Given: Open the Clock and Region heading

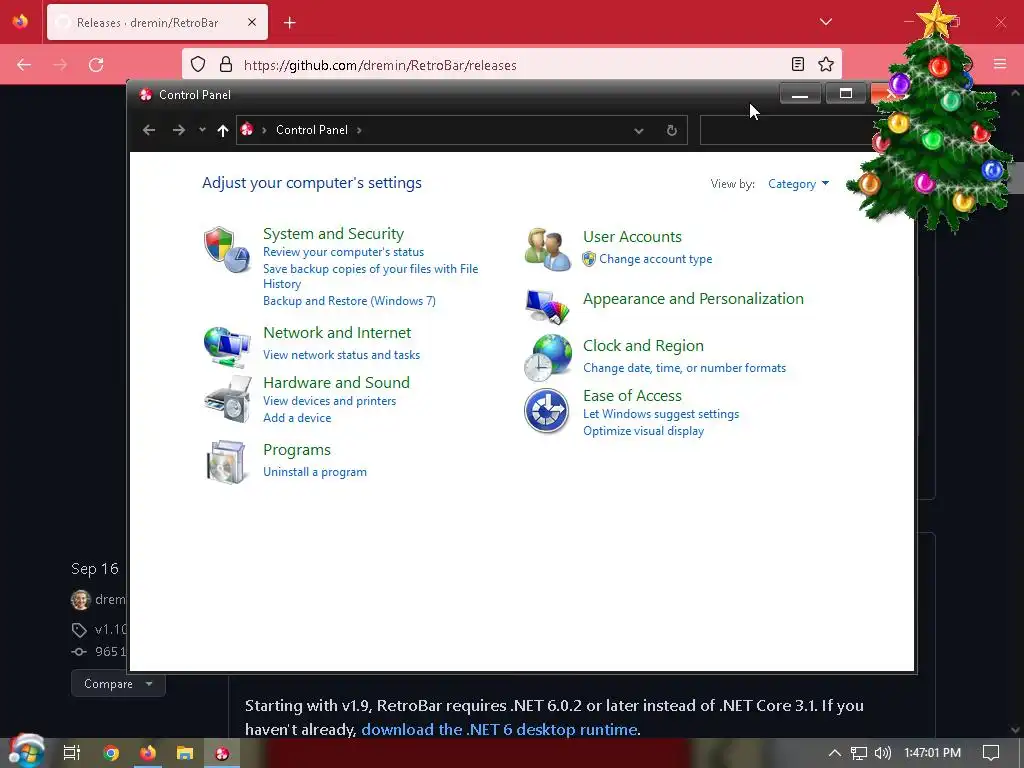Looking at the screenshot, I should tap(643, 345).
